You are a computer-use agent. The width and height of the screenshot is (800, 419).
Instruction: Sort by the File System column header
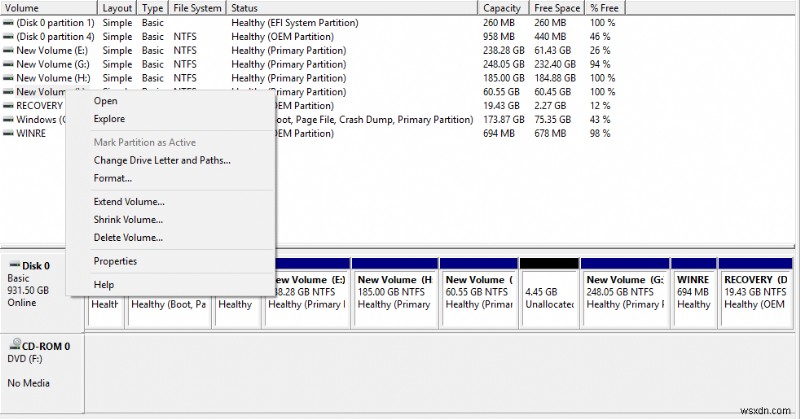[x=197, y=8]
